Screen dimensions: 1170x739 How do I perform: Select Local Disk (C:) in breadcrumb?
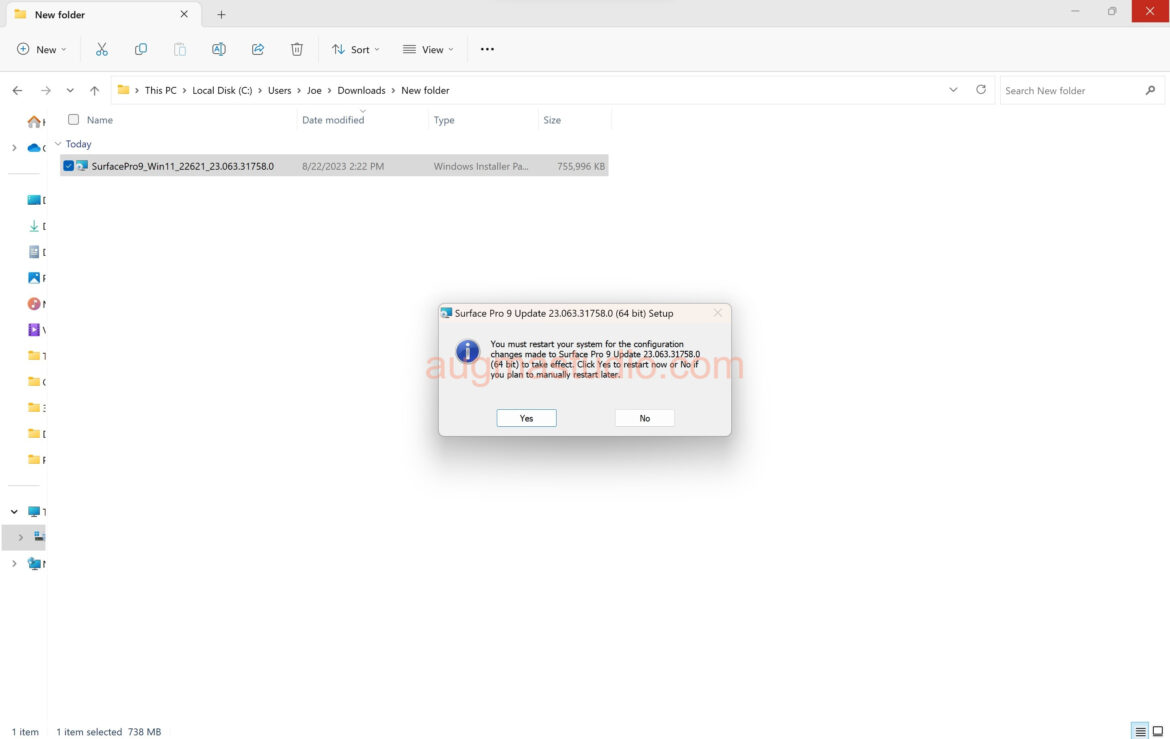(222, 90)
